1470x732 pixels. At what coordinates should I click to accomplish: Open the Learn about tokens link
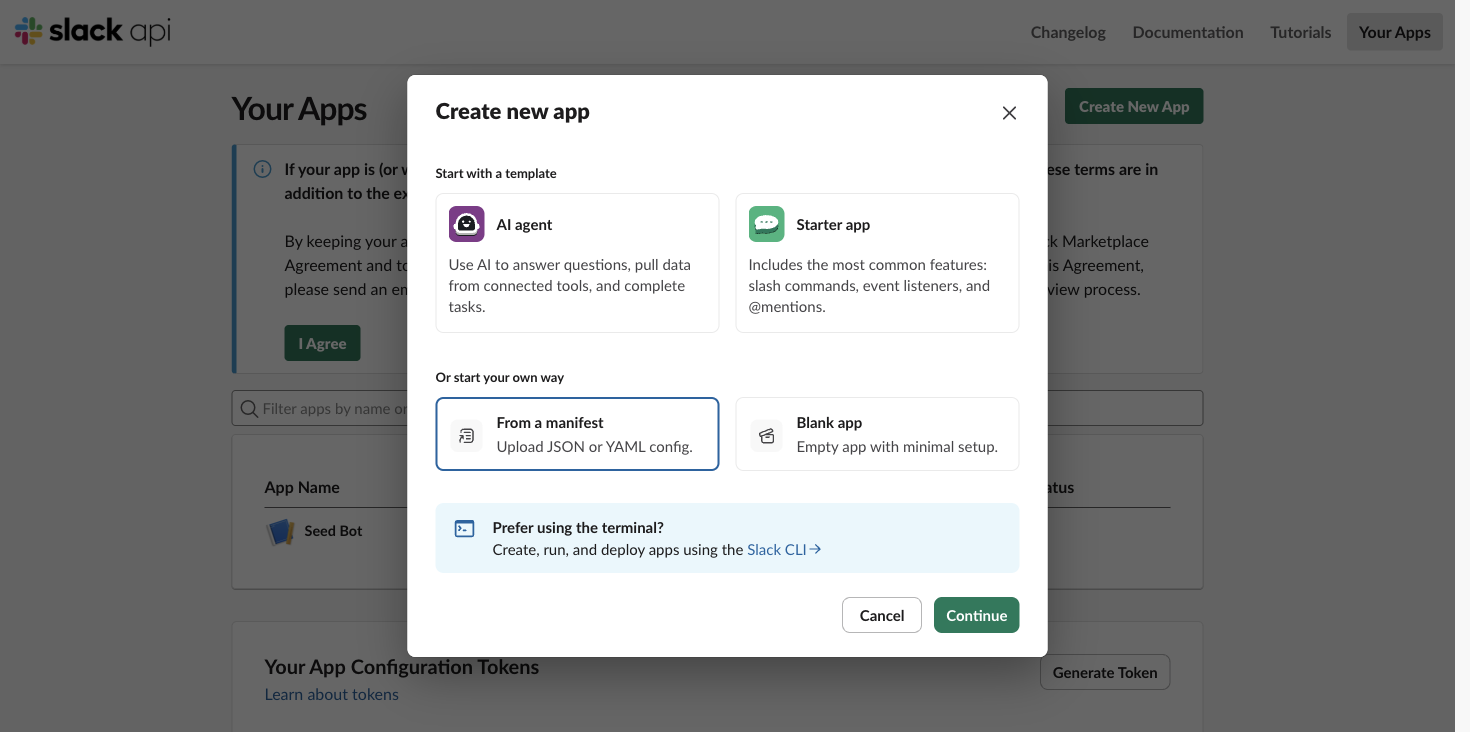(331, 694)
